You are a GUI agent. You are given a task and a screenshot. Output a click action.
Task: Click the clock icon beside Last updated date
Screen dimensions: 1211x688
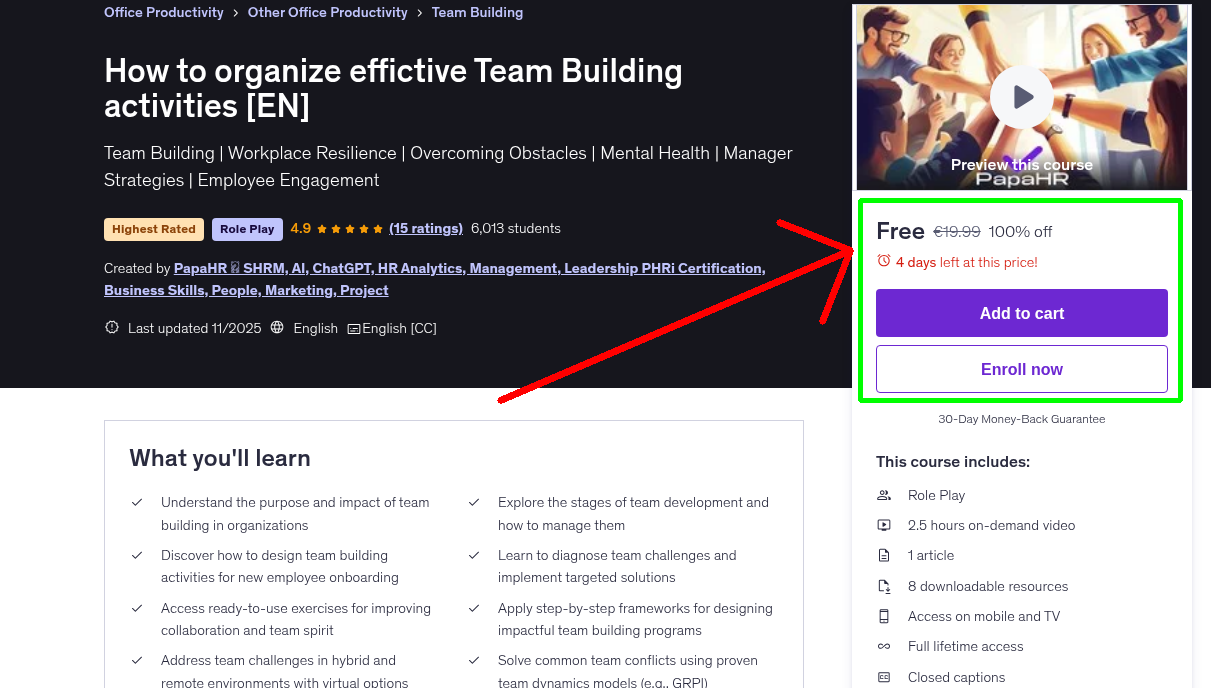point(111,327)
